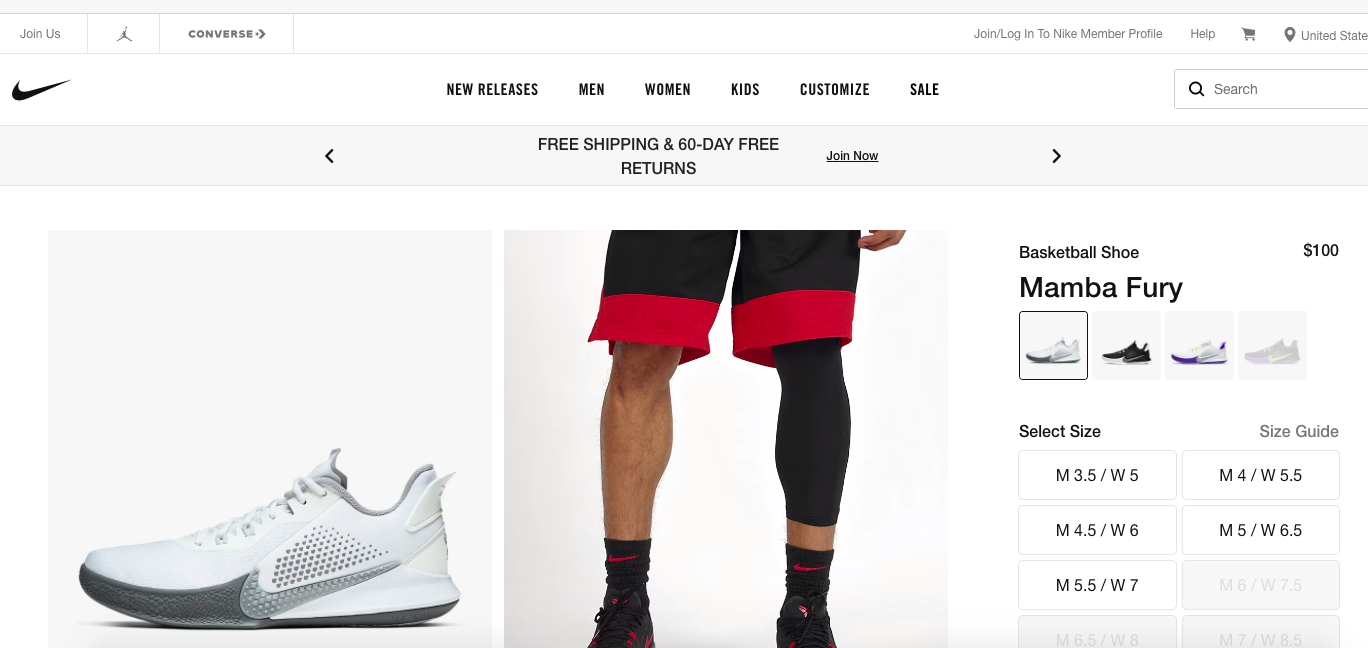
Task: Show previous promo banner with left chevron
Action: click(329, 156)
